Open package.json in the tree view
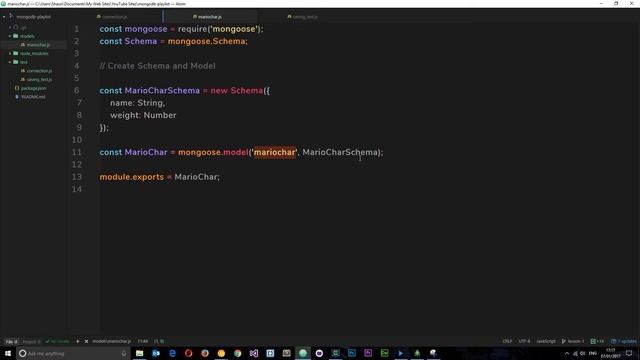Image resolution: width=640 pixels, height=360 pixels. pyautogui.click(x=33, y=88)
